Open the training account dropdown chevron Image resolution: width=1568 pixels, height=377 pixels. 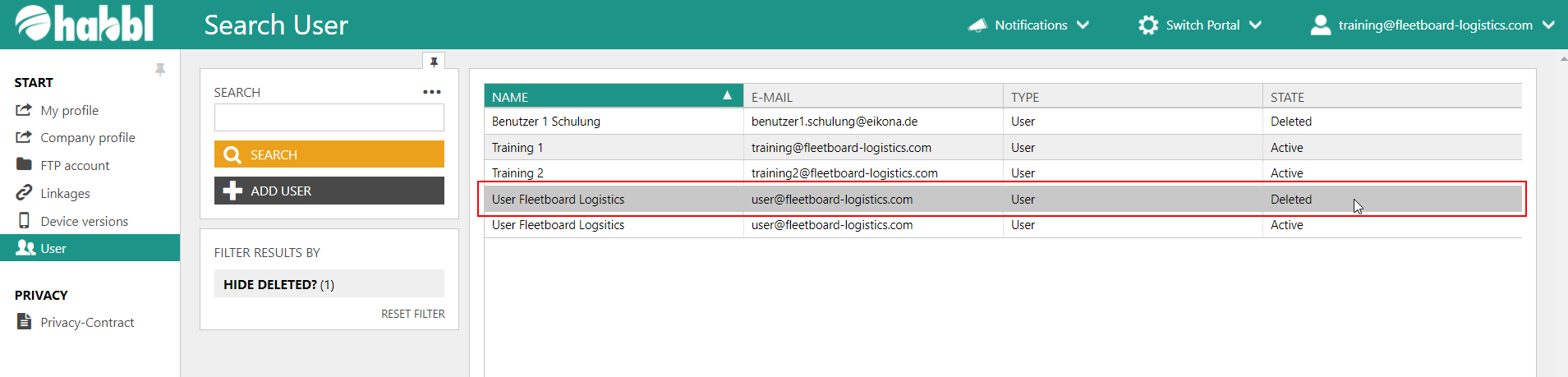(1548, 25)
